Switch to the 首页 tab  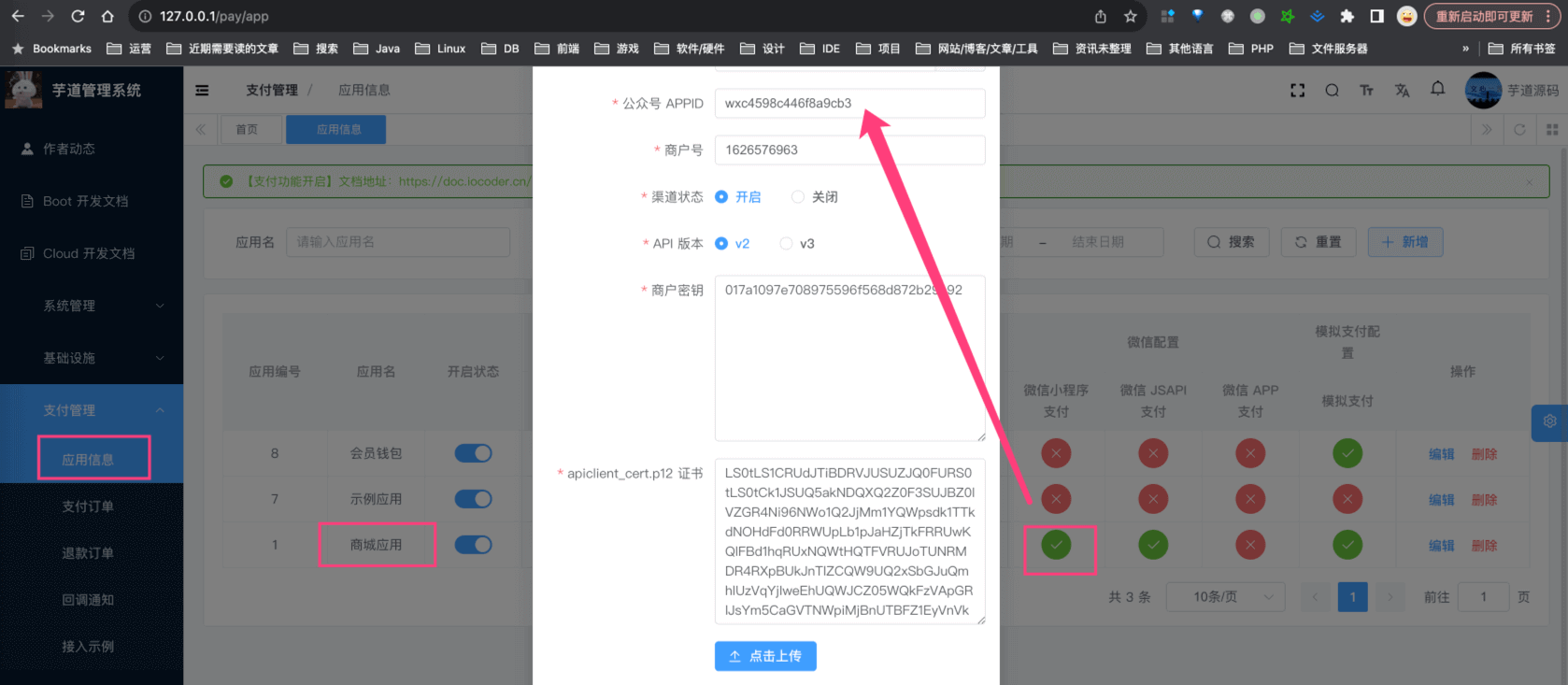pos(247,130)
